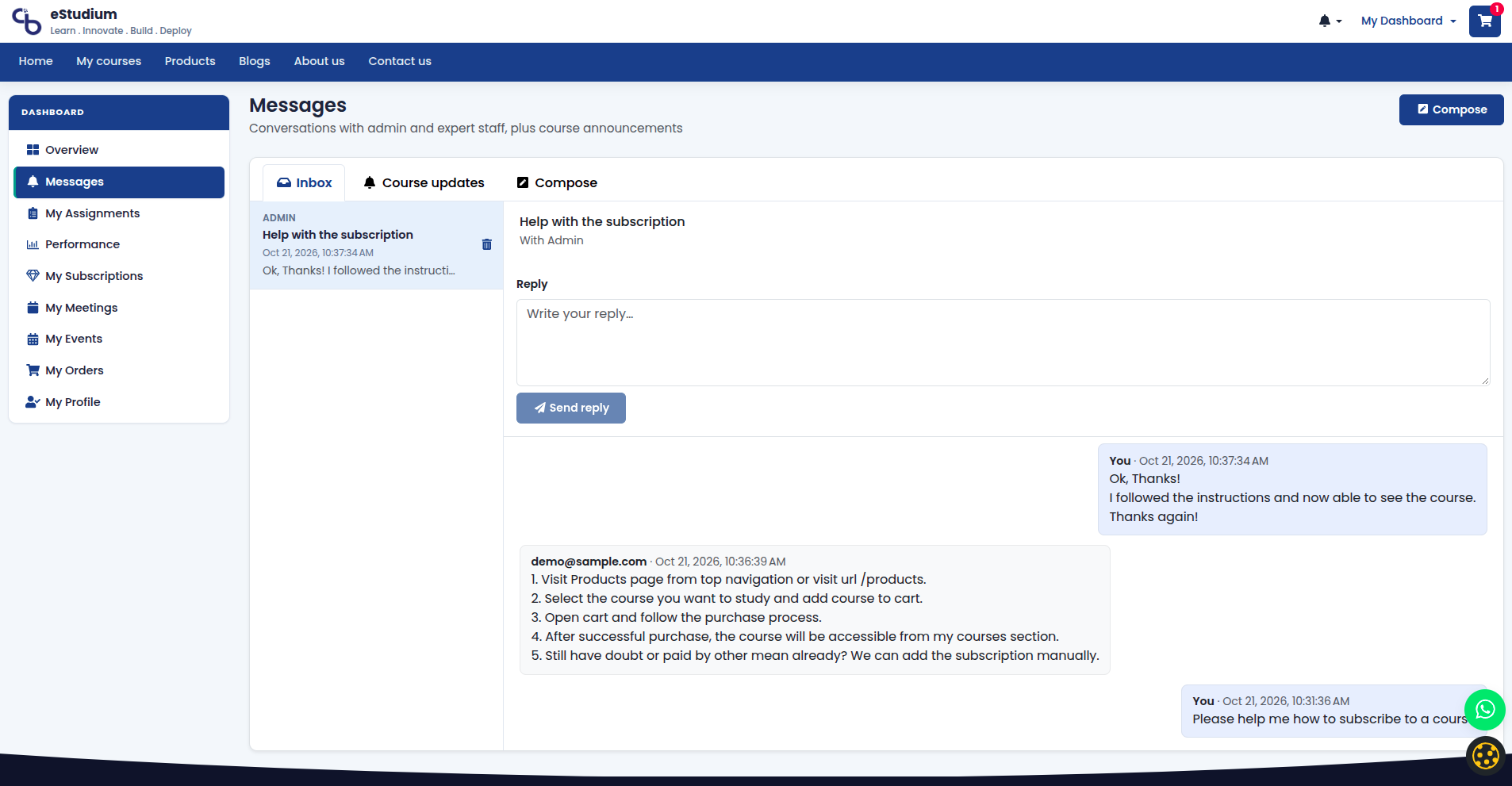Go to My Assignments in sidebar

(119, 213)
